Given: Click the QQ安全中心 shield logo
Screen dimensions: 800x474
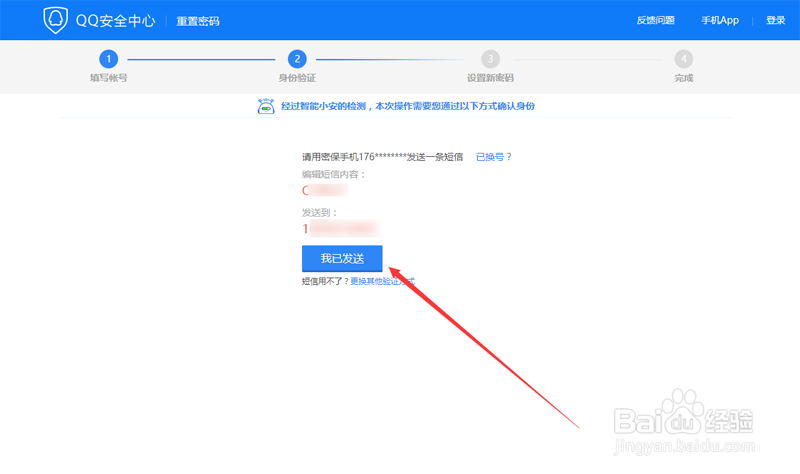Looking at the screenshot, I should tap(55, 20).
